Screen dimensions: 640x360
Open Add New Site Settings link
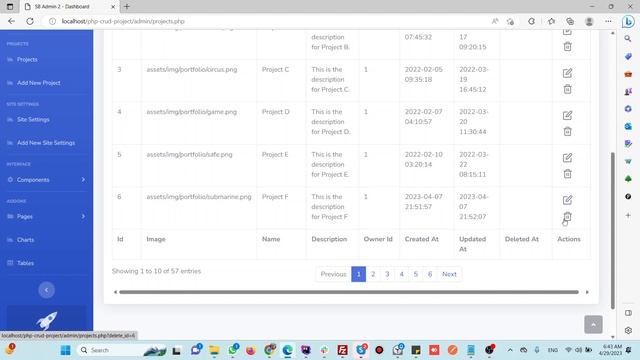pyautogui.click(x=46, y=143)
